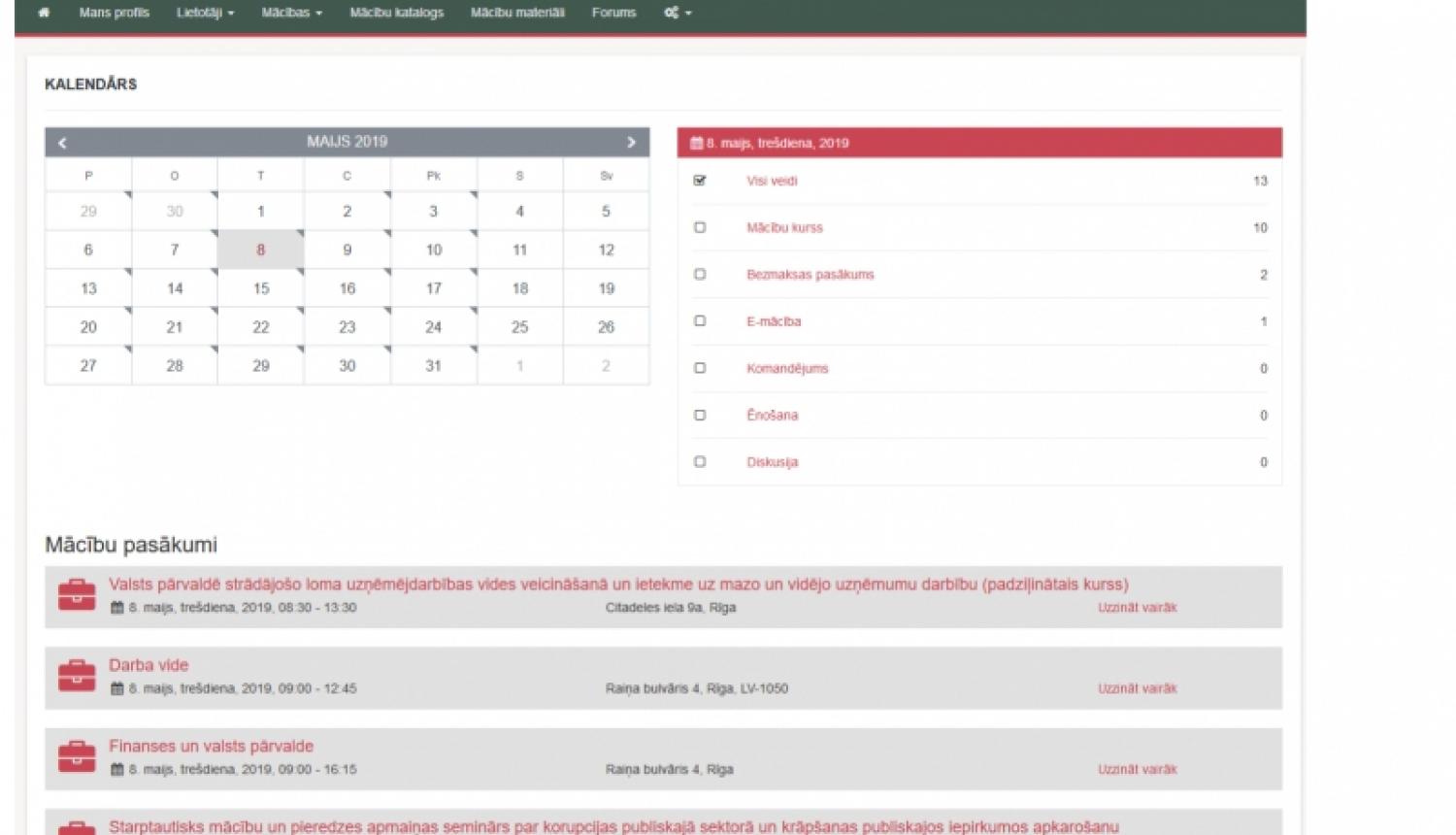Select May 31 in the calendar
The width and height of the screenshot is (1456, 835).
pyautogui.click(x=434, y=366)
